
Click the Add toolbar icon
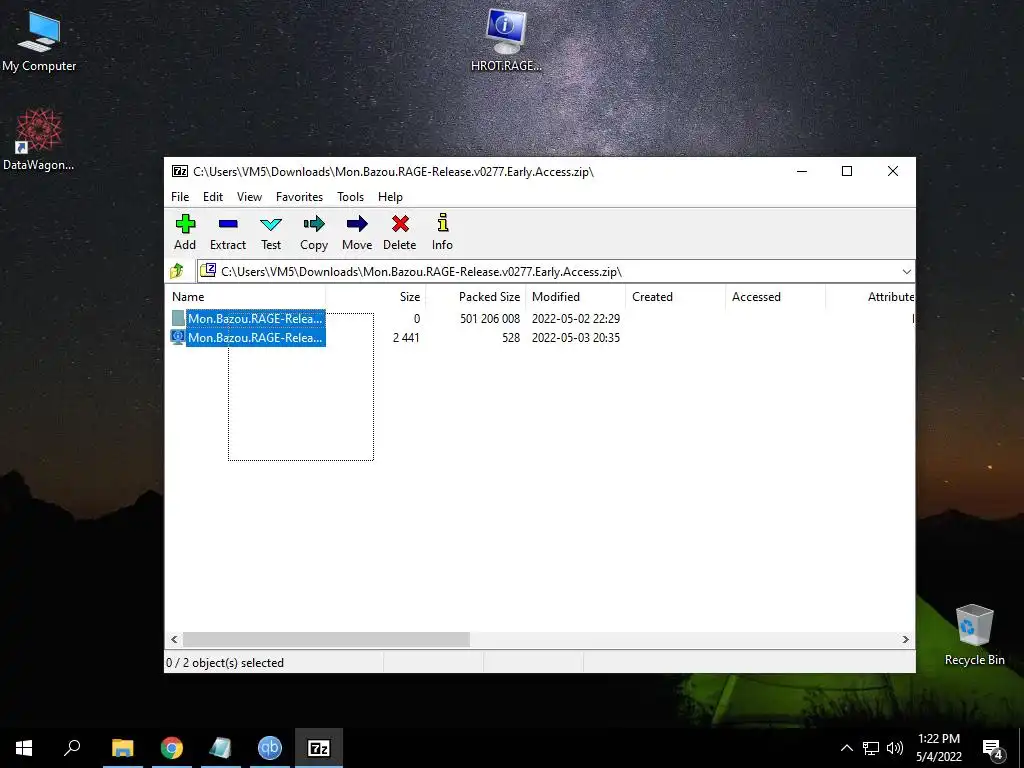185,224
